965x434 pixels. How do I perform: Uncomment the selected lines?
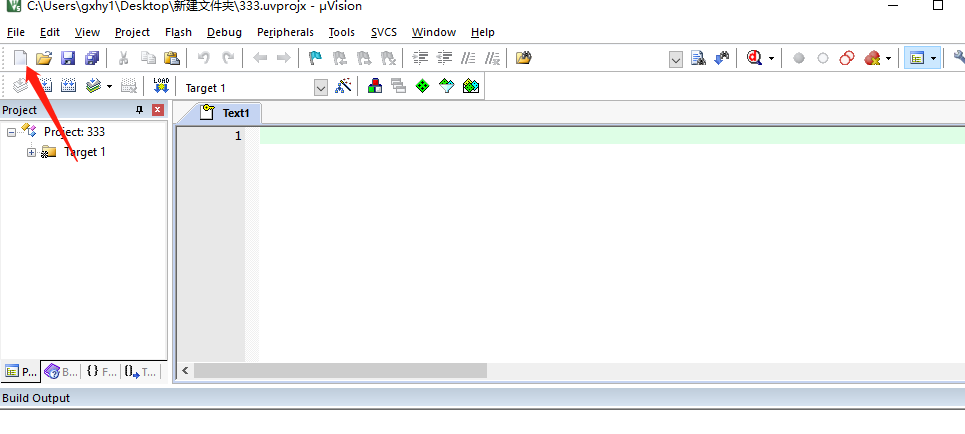[x=492, y=58]
